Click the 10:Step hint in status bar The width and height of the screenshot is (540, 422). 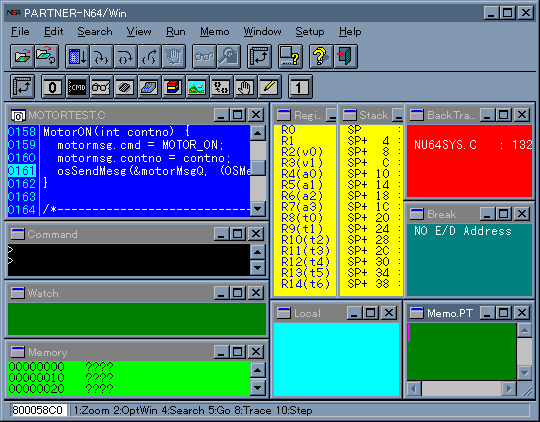click(294, 410)
